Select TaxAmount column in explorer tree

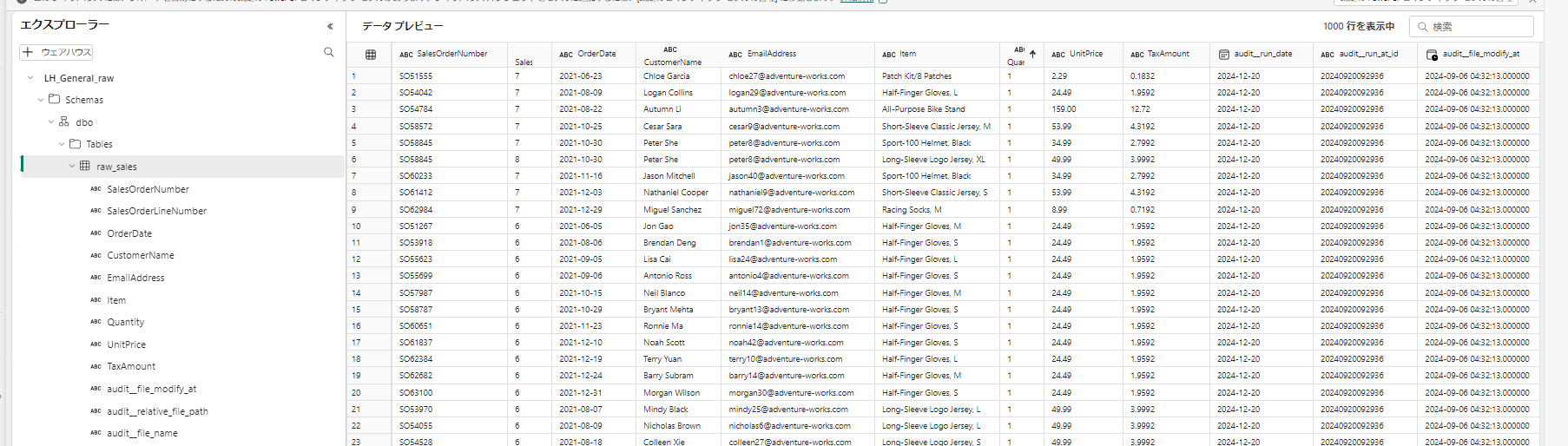tap(131, 366)
